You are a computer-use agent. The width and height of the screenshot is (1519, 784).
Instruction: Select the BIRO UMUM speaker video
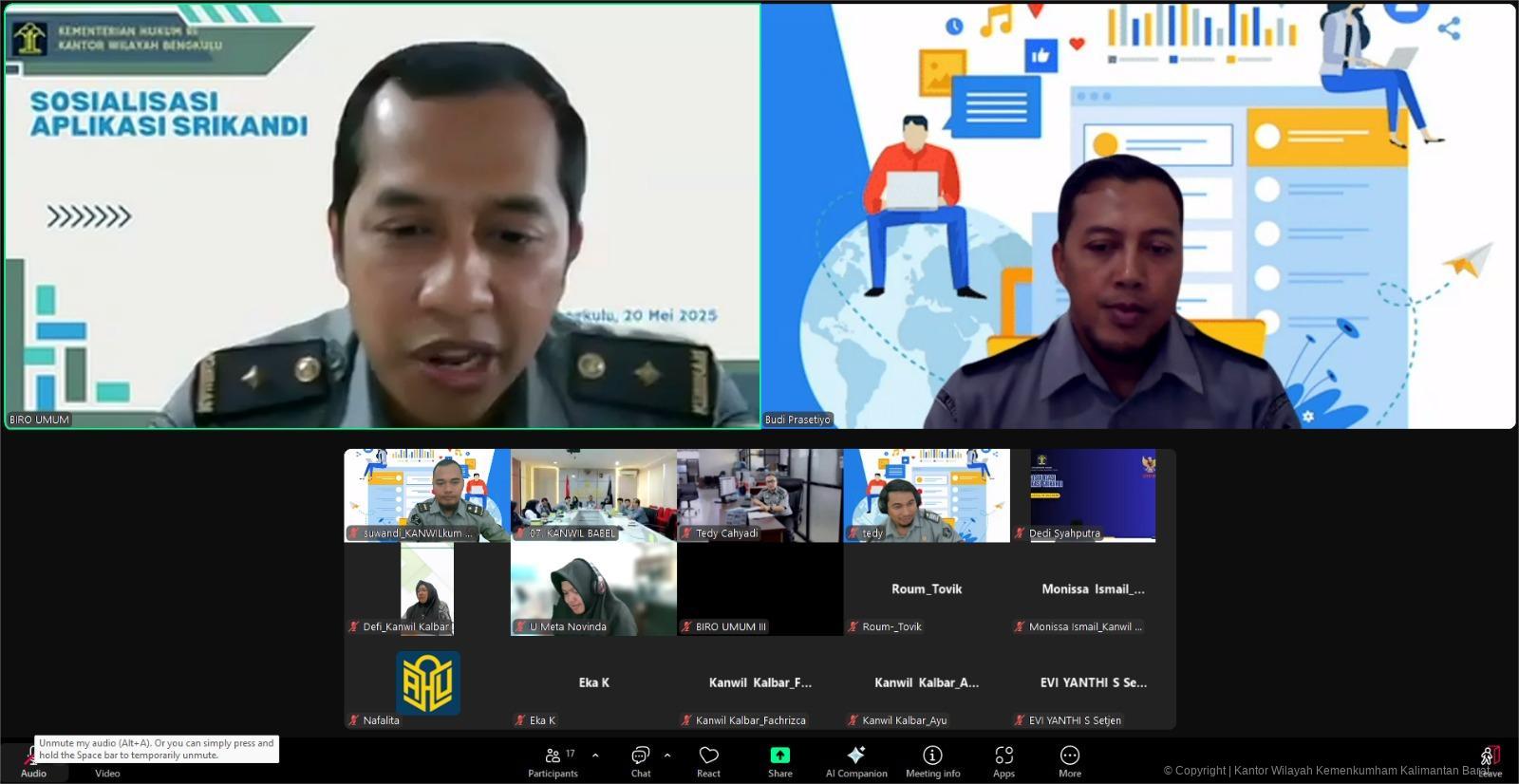(382, 216)
